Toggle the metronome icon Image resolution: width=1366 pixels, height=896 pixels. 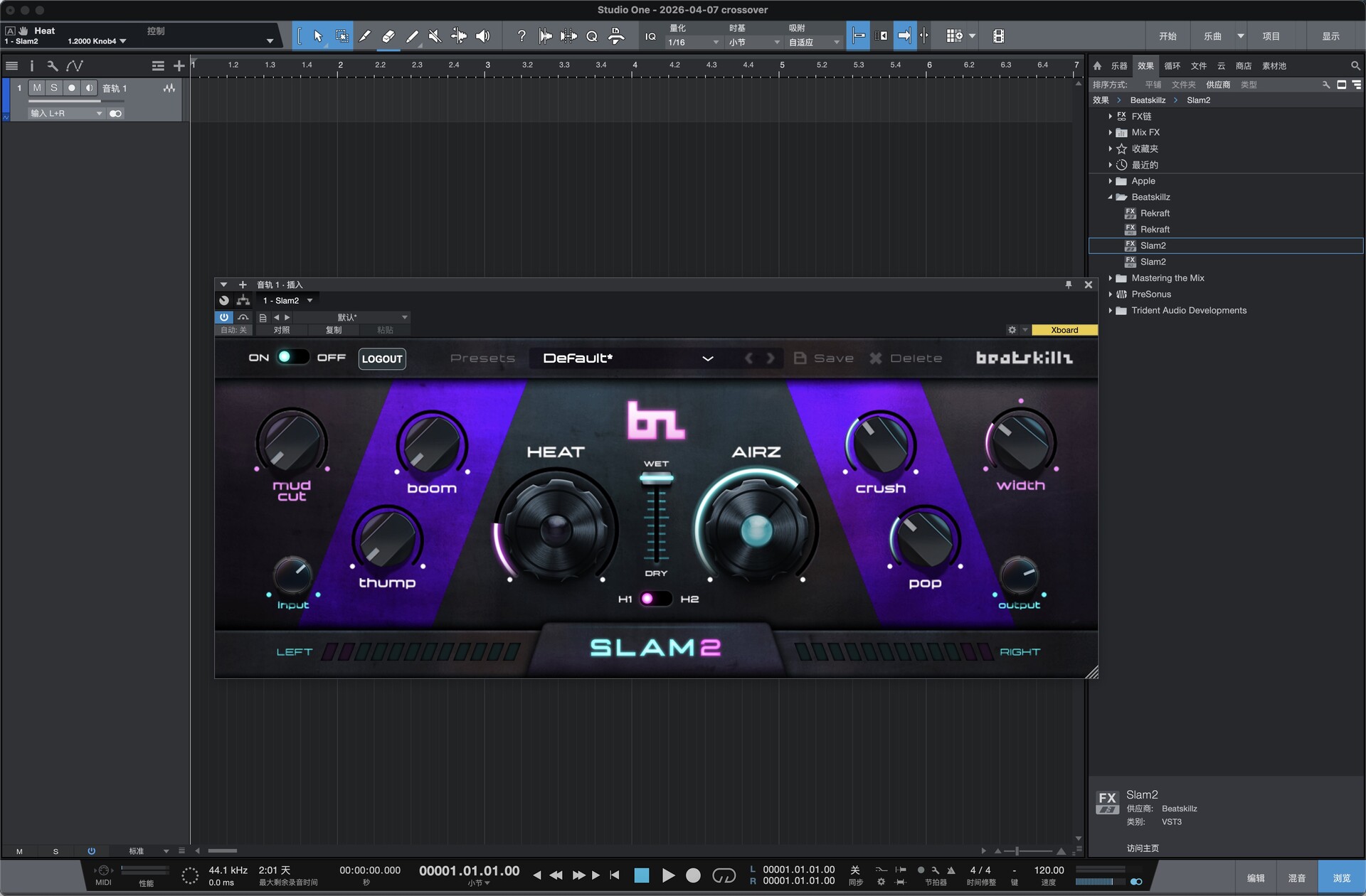(x=951, y=870)
